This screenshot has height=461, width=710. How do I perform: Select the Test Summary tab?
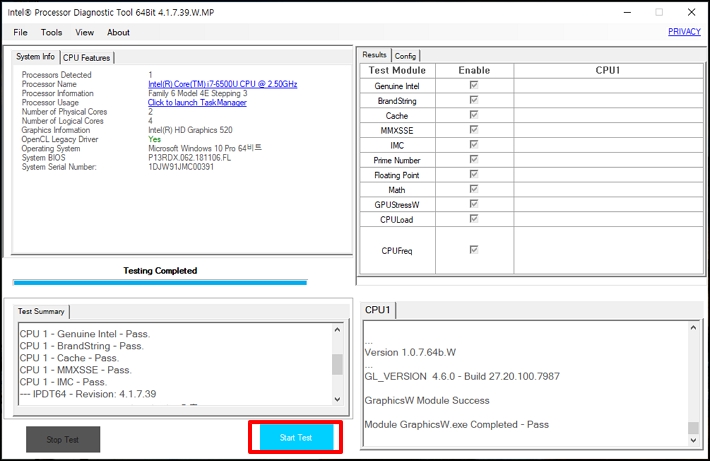tap(41, 312)
